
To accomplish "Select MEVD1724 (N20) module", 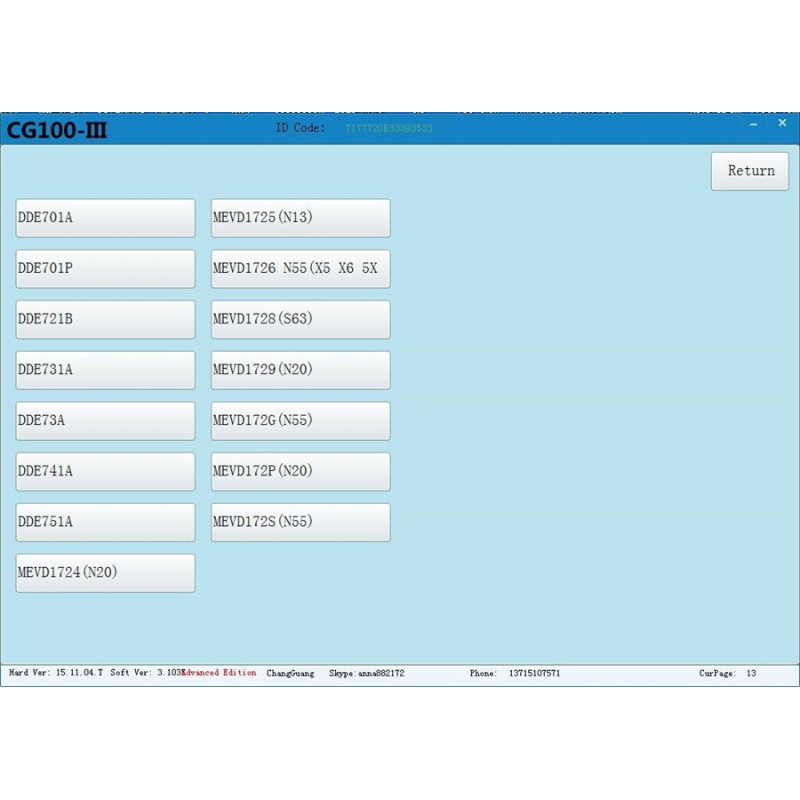I will pyautogui.click(x=105, y=573).
